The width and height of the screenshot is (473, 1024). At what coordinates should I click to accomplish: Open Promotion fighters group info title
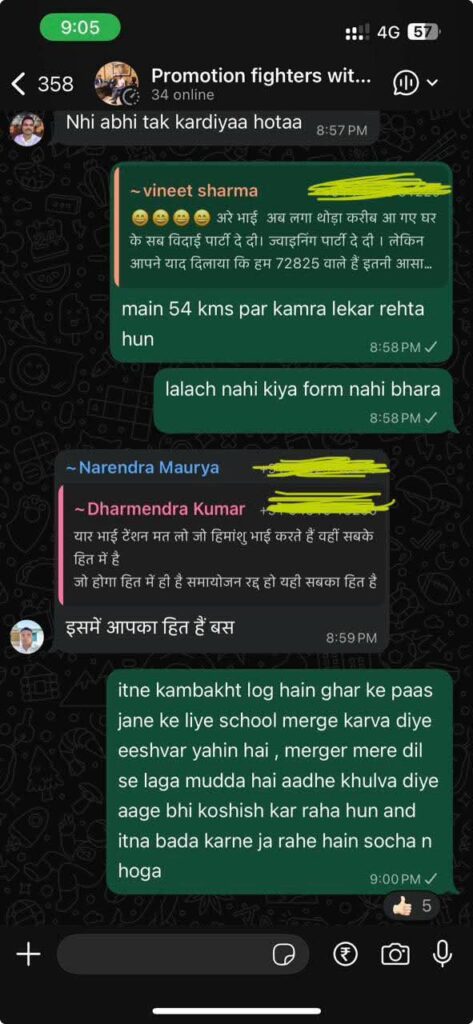pos(261,76)
